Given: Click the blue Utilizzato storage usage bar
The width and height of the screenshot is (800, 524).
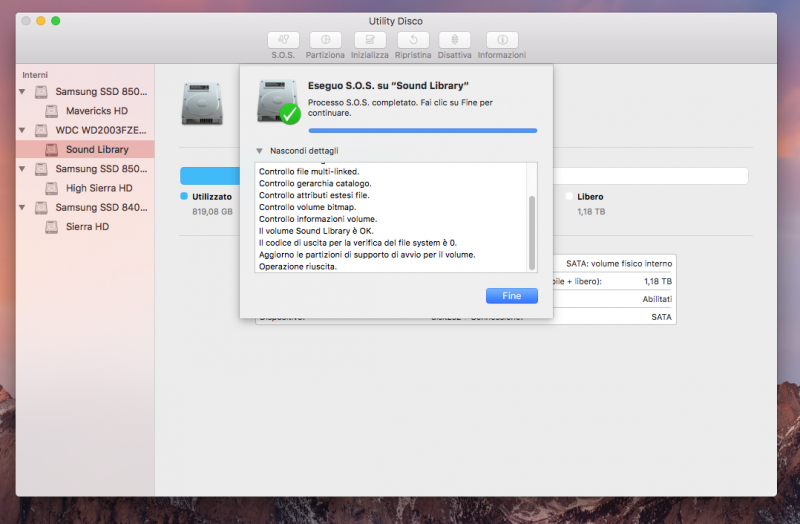Looking at the screenshot, I should tap(210, 176).
